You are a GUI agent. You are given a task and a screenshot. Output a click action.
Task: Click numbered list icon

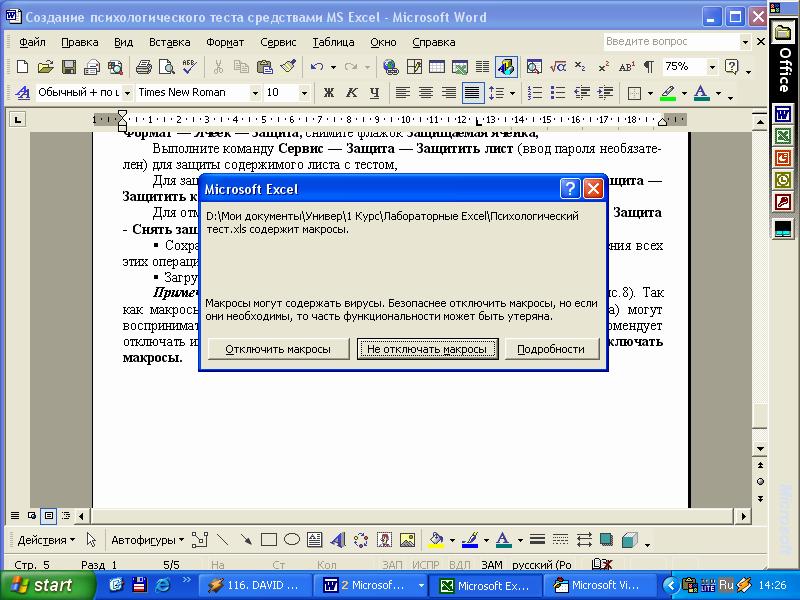(535, 93)
